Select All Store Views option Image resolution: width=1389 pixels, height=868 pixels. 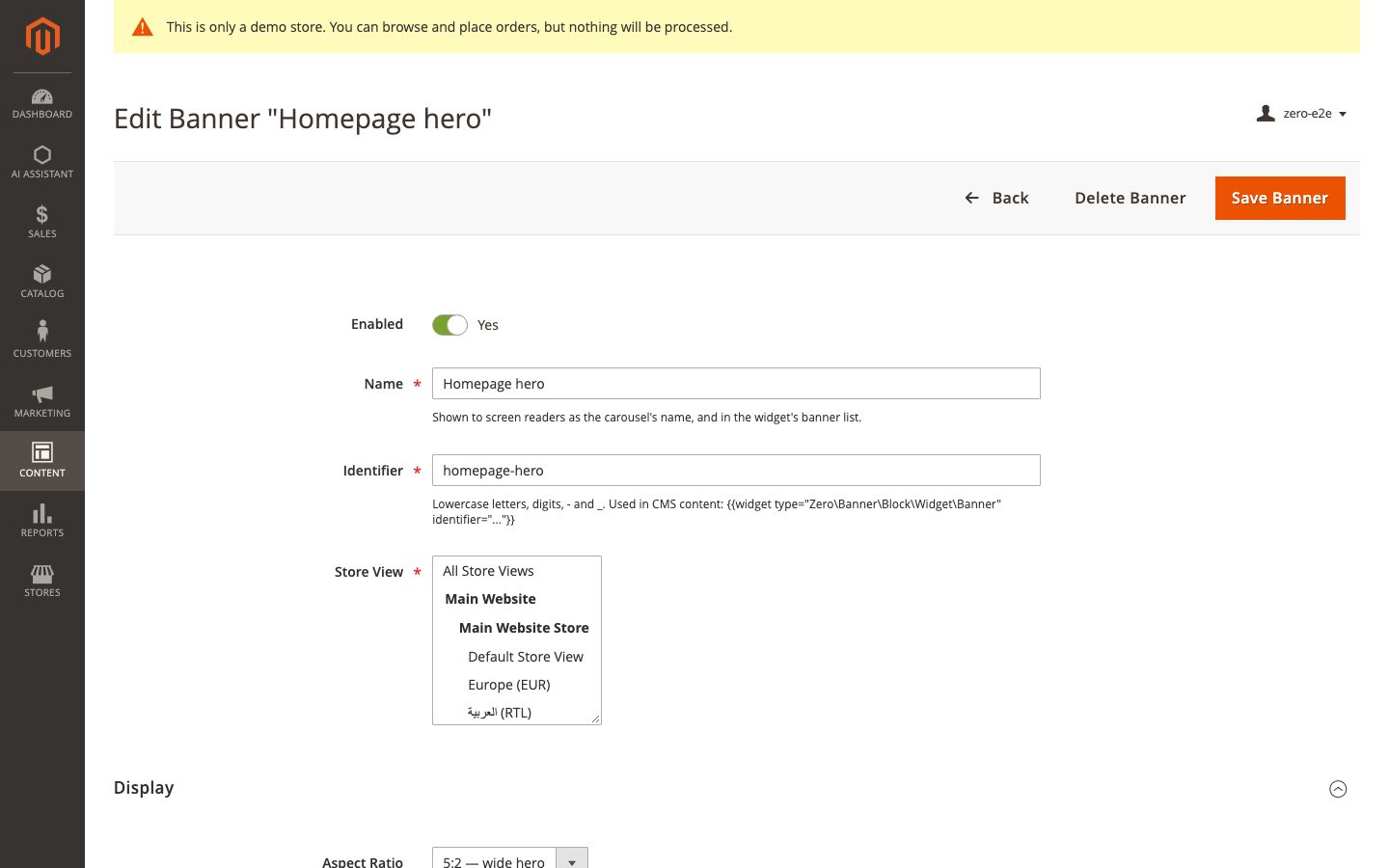pyautogui.click(x=516, y=571)
